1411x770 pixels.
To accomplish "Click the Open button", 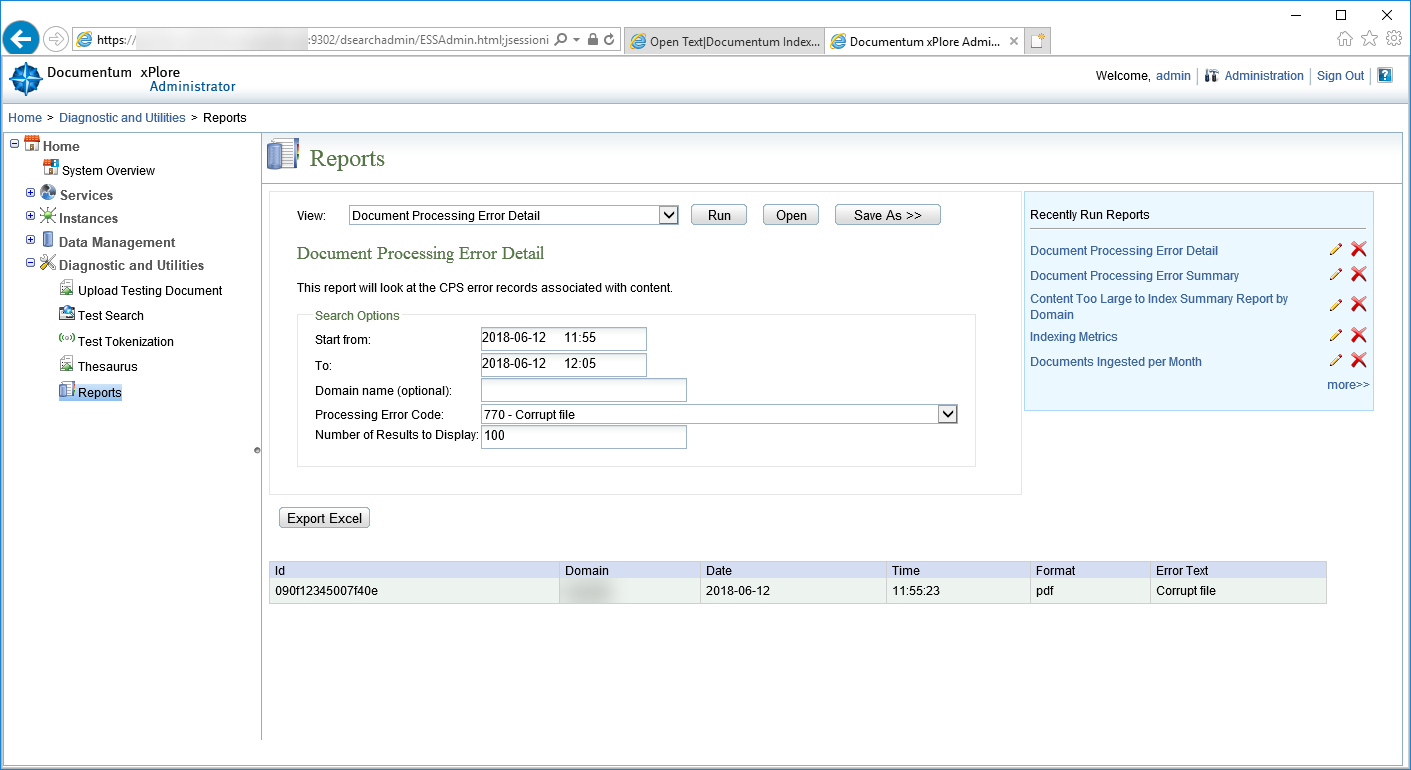I will click(791, 215).
